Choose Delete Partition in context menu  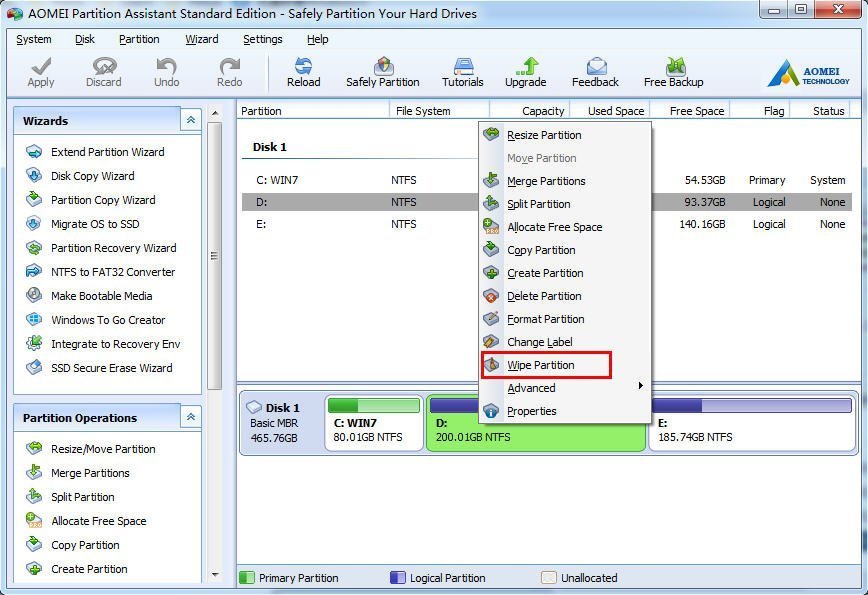pyautogui.click(x=565, y=296)
